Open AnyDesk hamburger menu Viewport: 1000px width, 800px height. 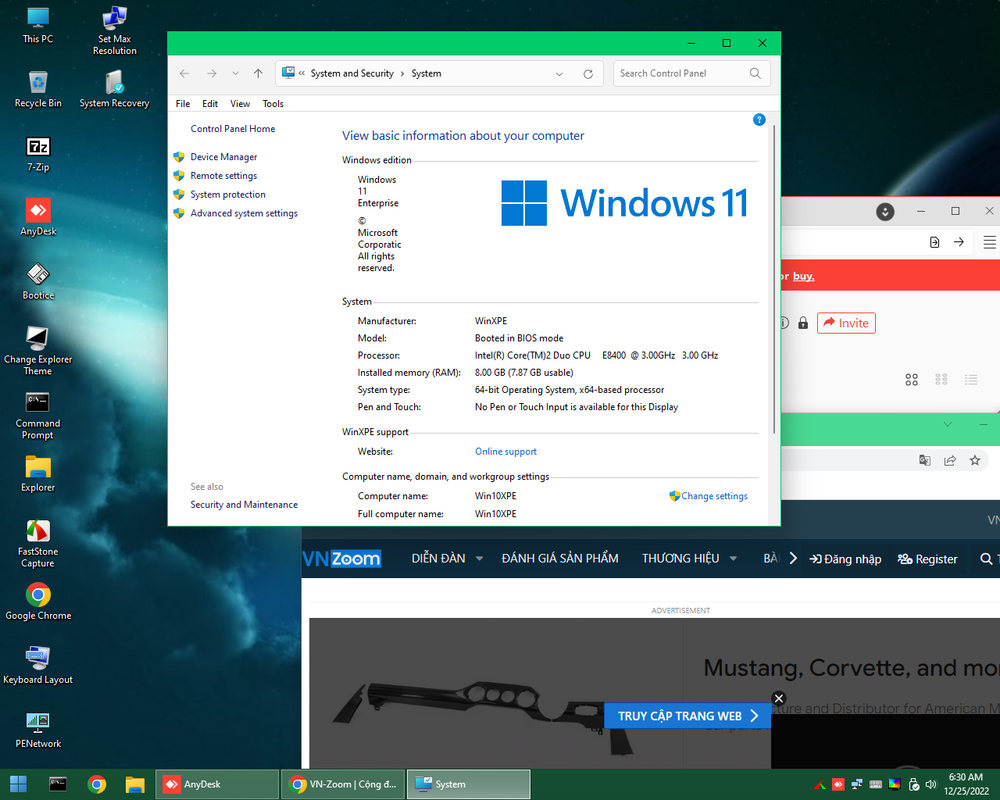click(989, 242)
